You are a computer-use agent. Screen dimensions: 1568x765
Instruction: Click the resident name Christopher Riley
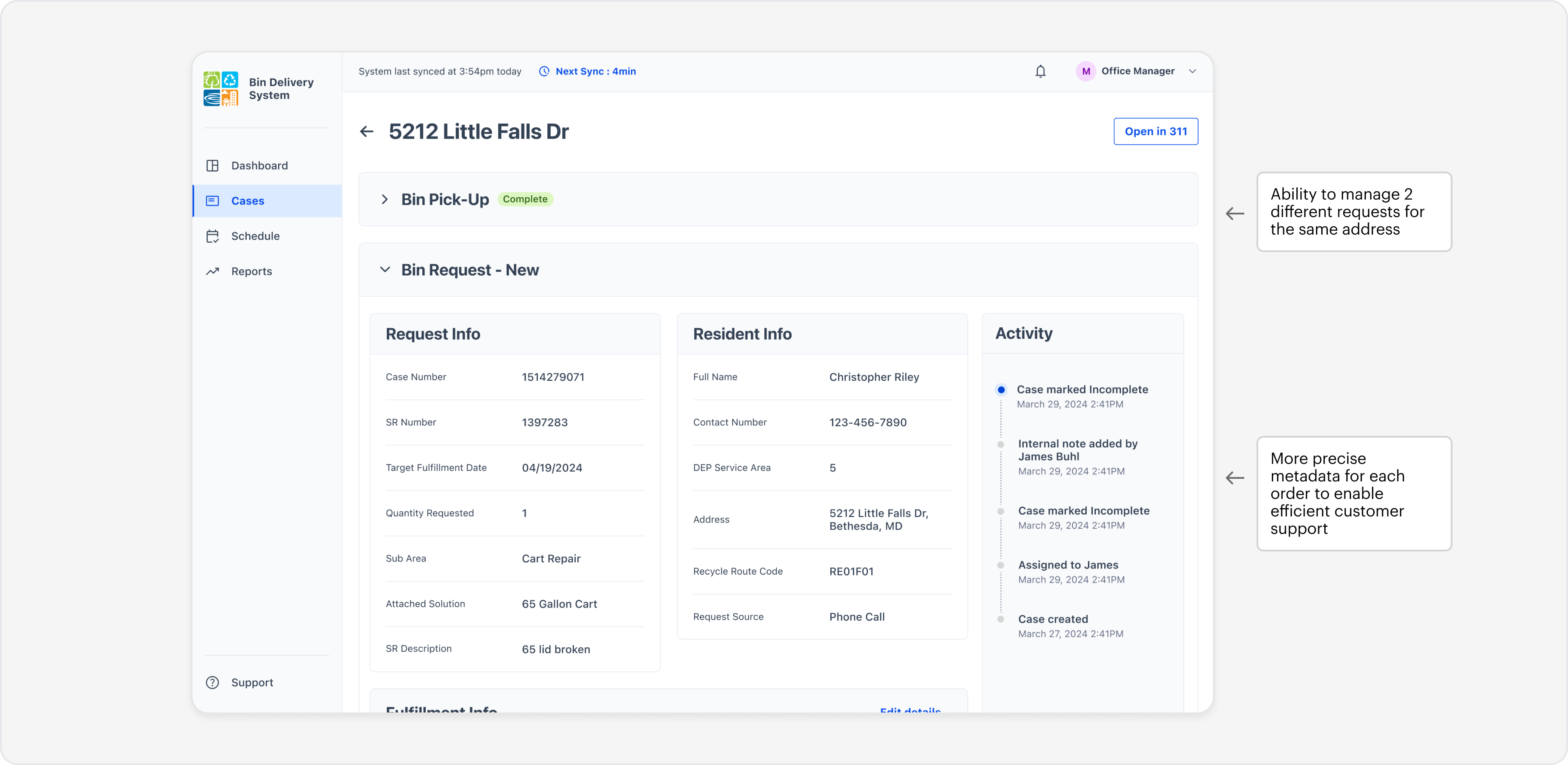pyautogui.click(x=874, y=377)
